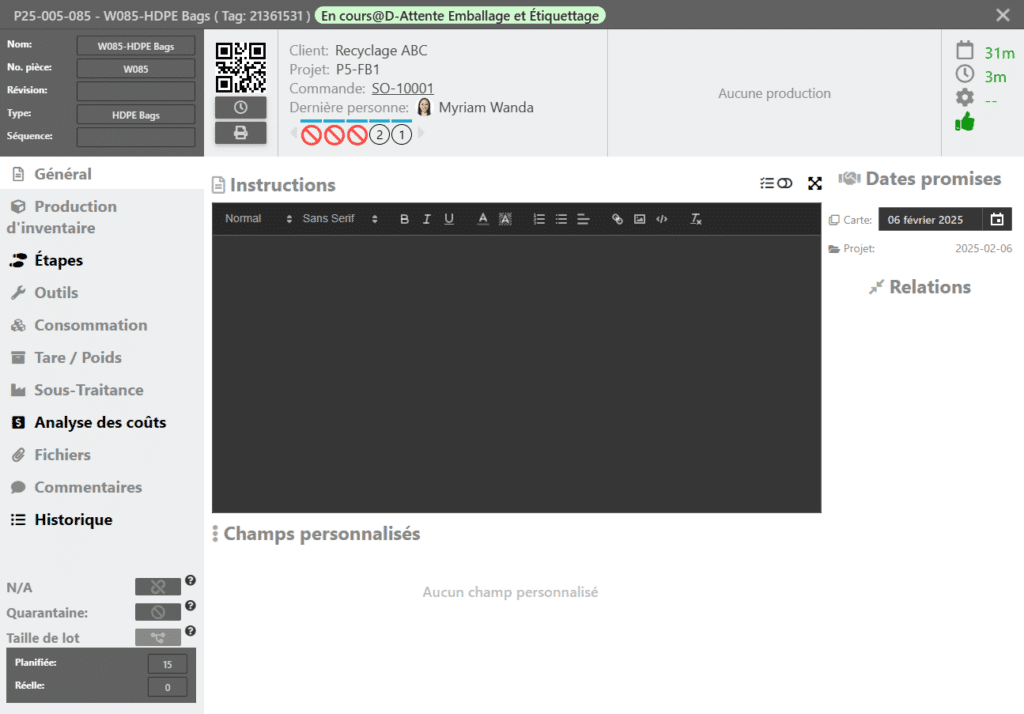Insert an image in the Instructions editor
The width and height of the screenshot is (1024, 714).
point(639,219)
